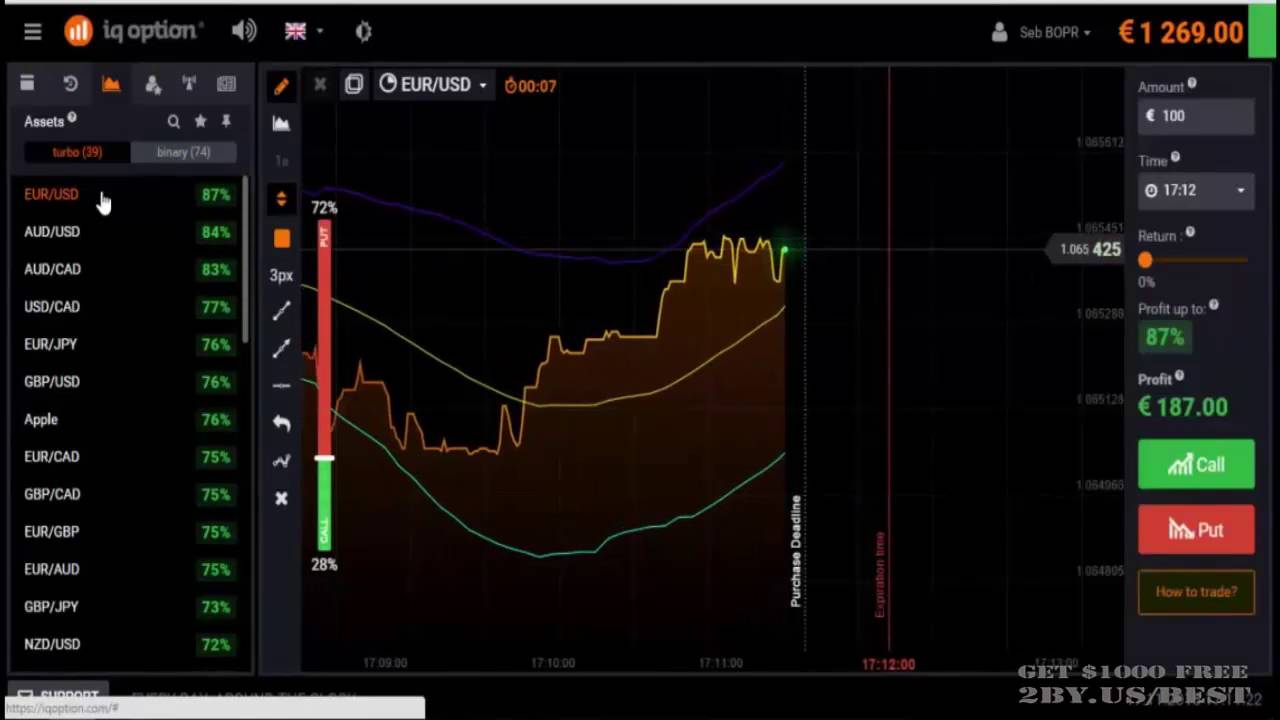Select the second diagonal line tool
The width and height of the screenshot is (1280, 720).
point(281,348)
